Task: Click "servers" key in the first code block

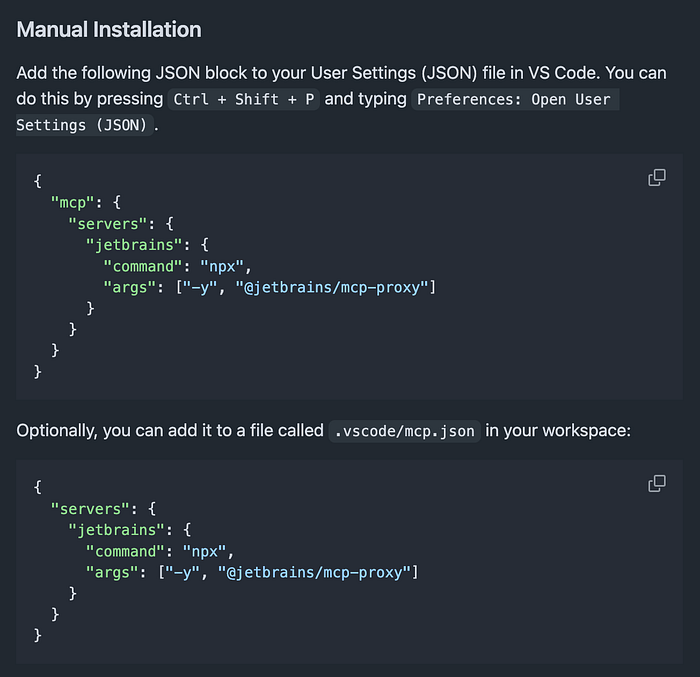Action: [108, 224]
